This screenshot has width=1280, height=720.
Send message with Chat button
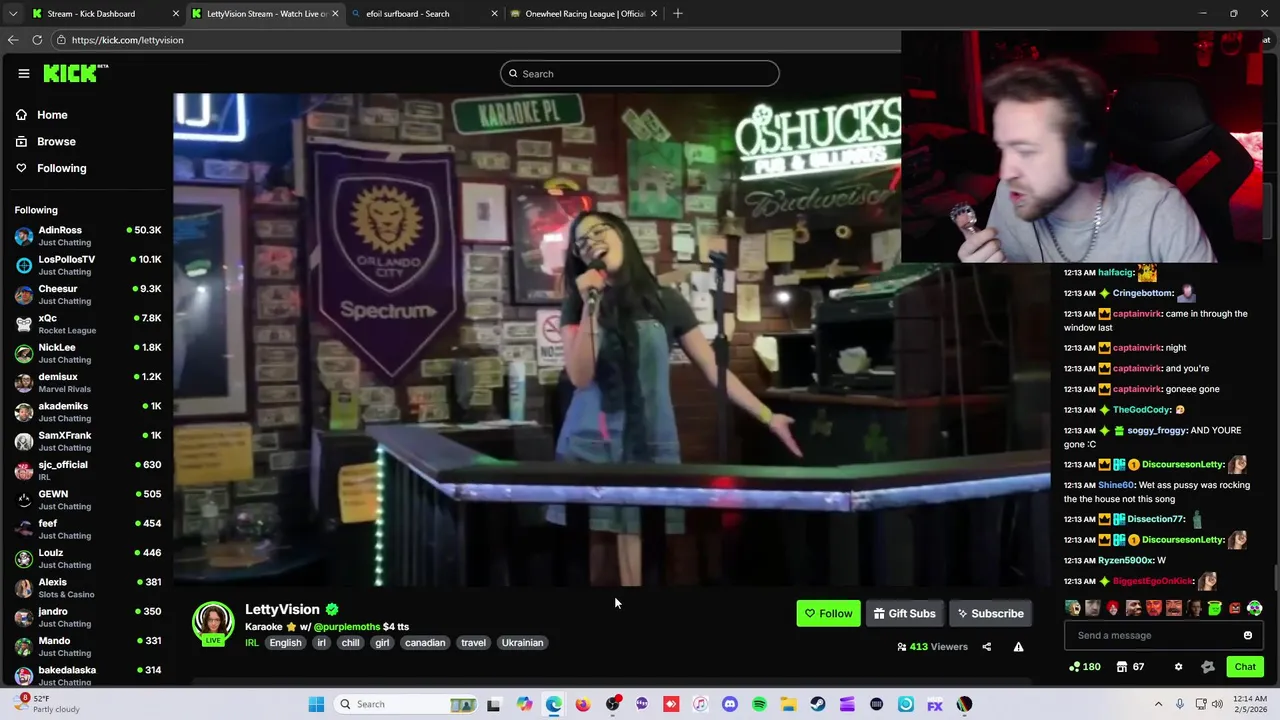pyautogui.click(x=1245, y=667)
